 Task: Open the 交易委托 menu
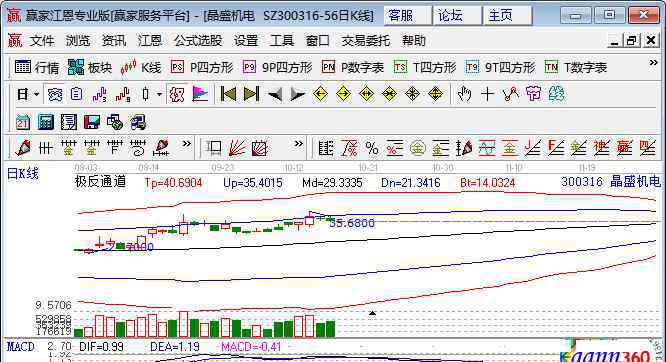pyautogui.click(x=366, y=41)
